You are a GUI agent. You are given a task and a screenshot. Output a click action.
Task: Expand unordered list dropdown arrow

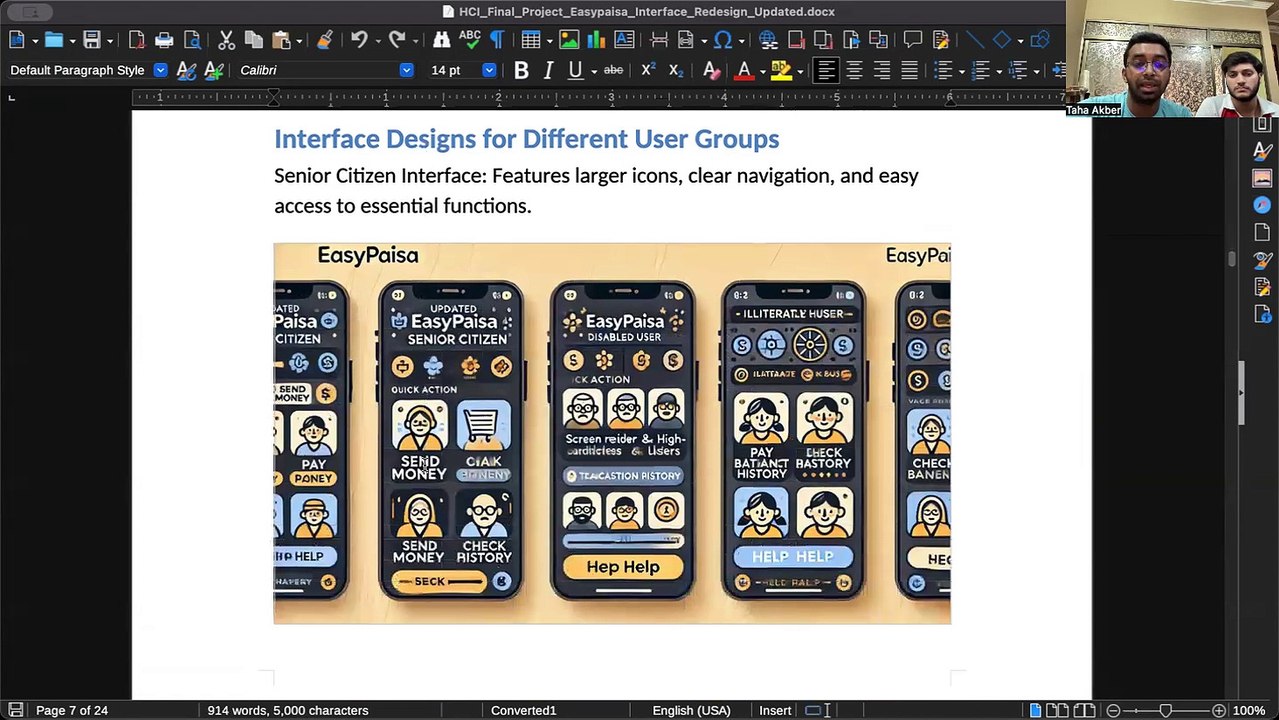[961, 71]
